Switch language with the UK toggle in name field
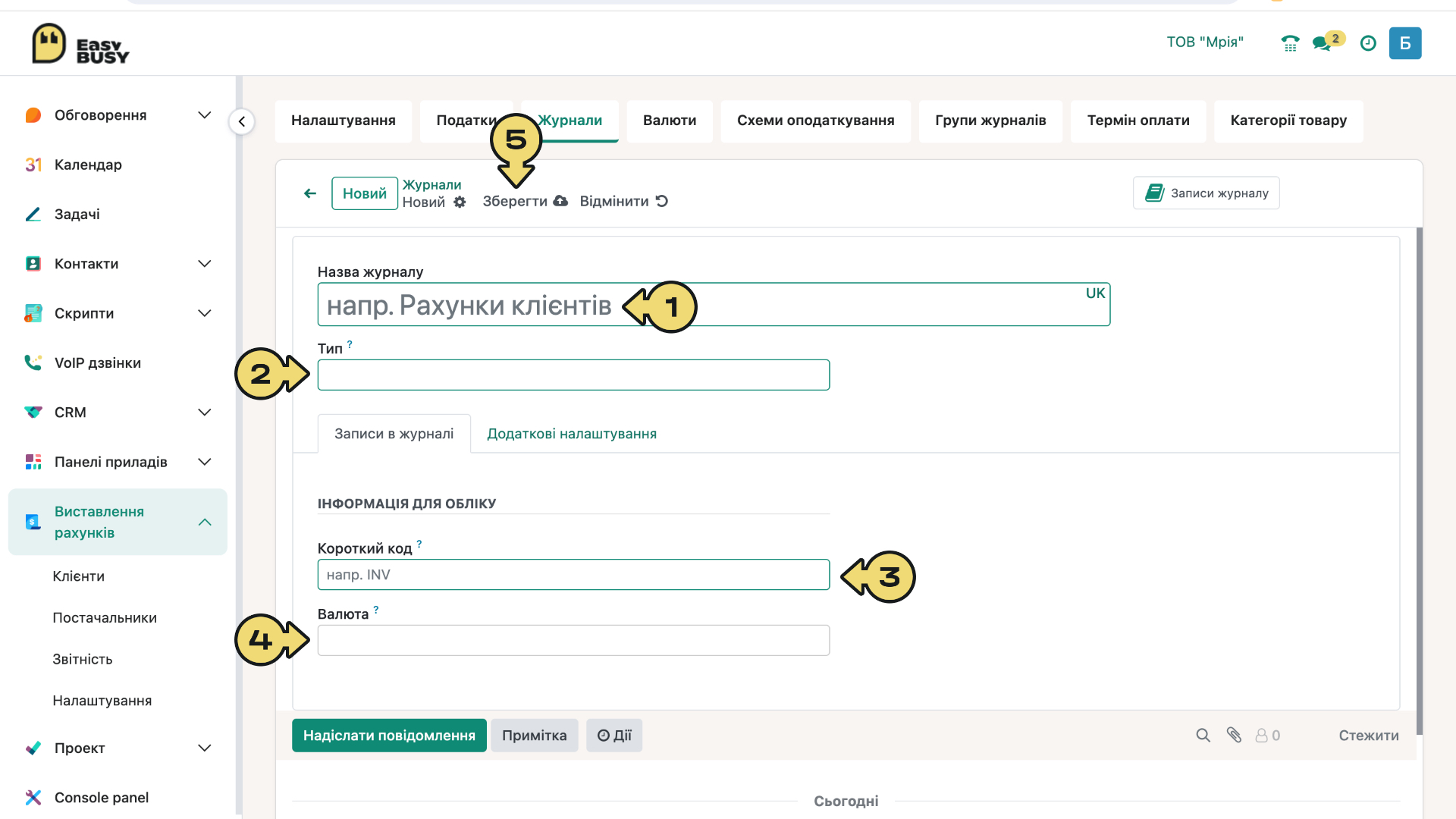1456x819 pixels. [1095, 293]
